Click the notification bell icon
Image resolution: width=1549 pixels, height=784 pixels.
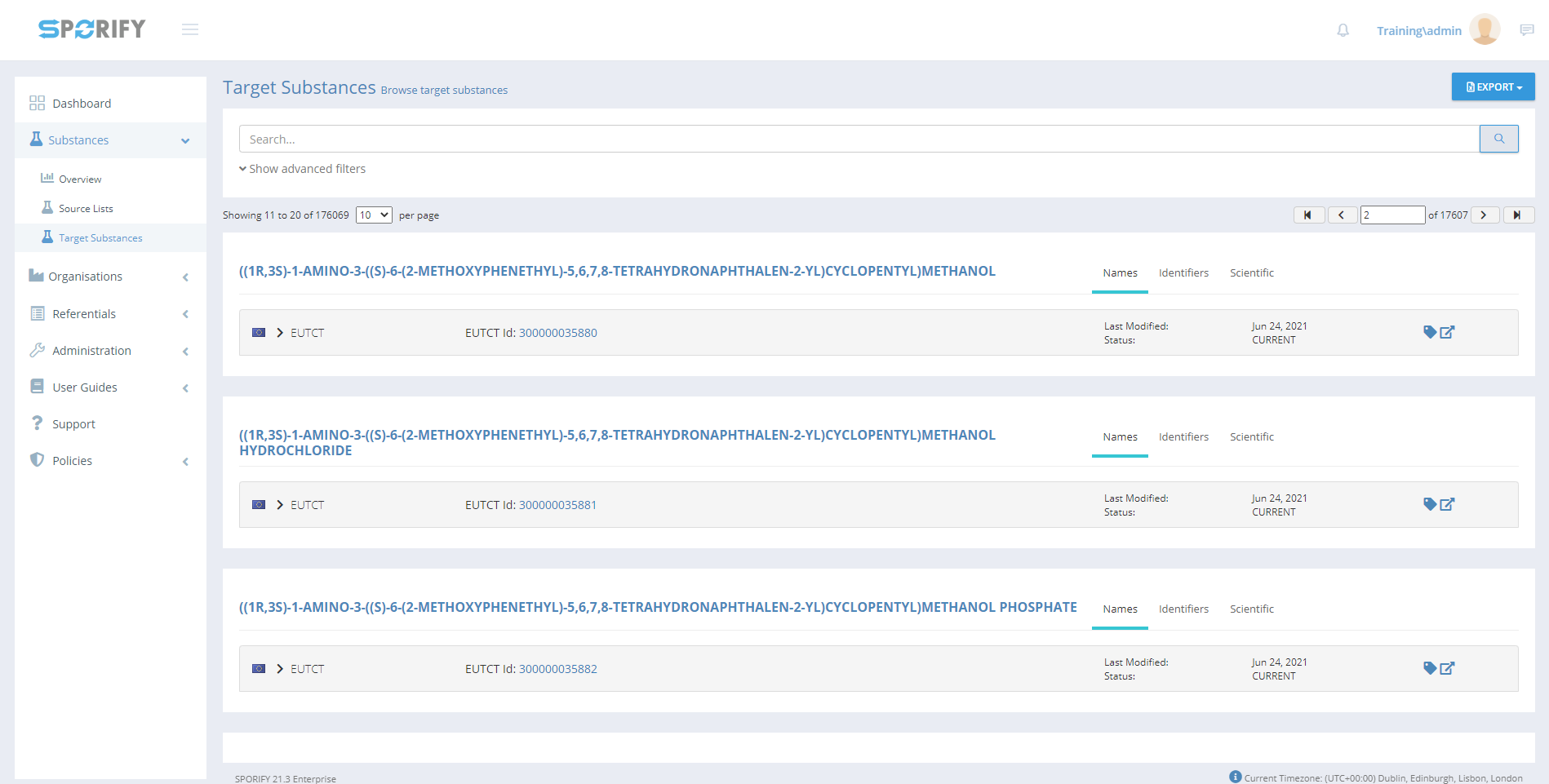[x=1343, y=30]
